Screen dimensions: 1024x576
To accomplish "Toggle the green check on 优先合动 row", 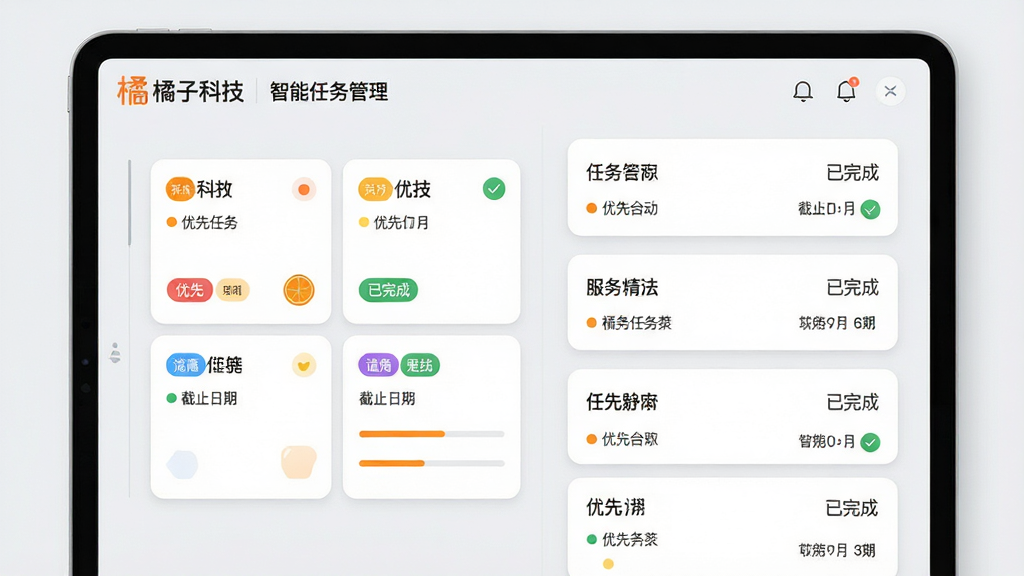I will (x=870, y=210).
